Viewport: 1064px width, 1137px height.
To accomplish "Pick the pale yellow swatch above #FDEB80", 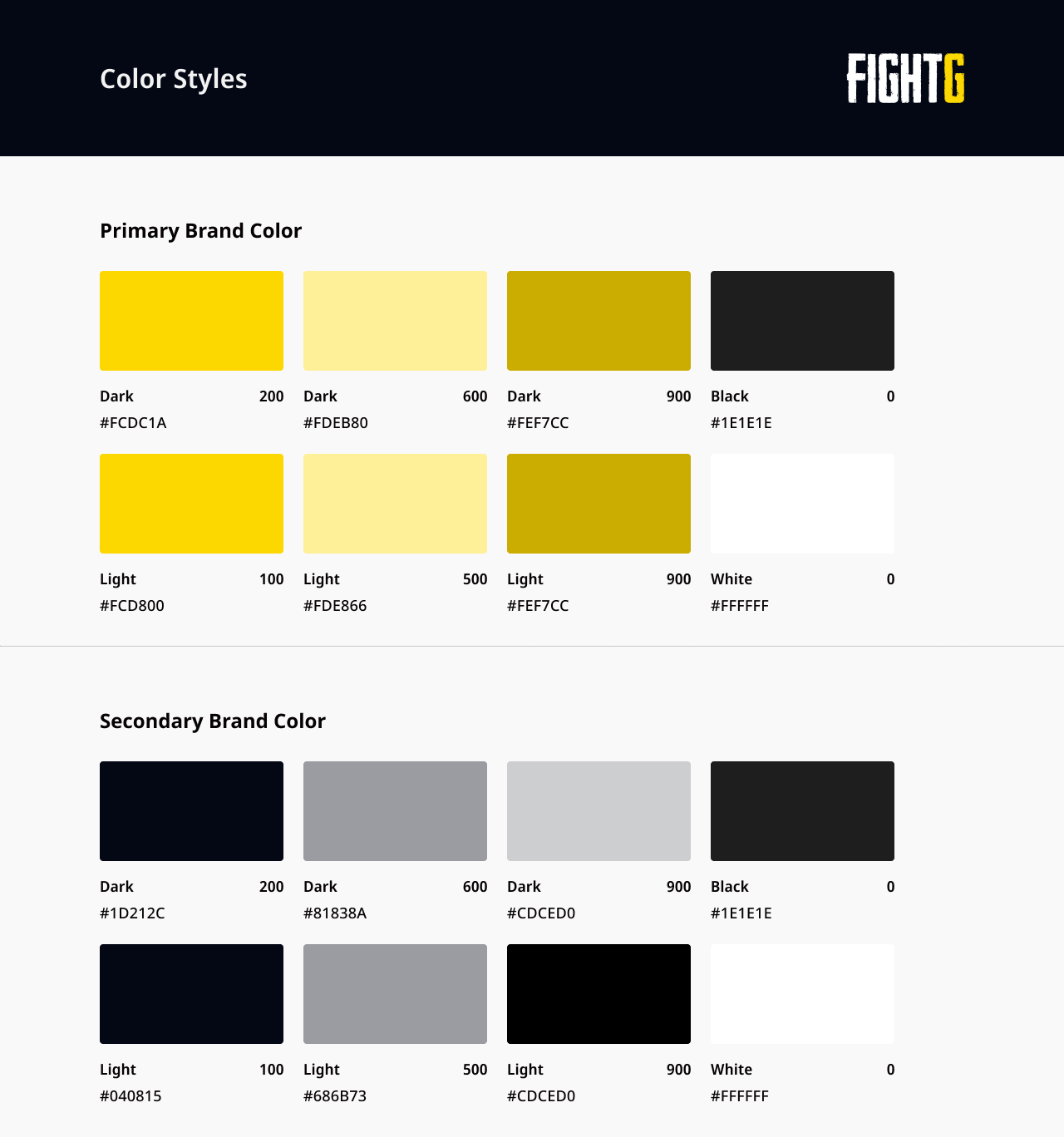I will (x=395, y=321).
